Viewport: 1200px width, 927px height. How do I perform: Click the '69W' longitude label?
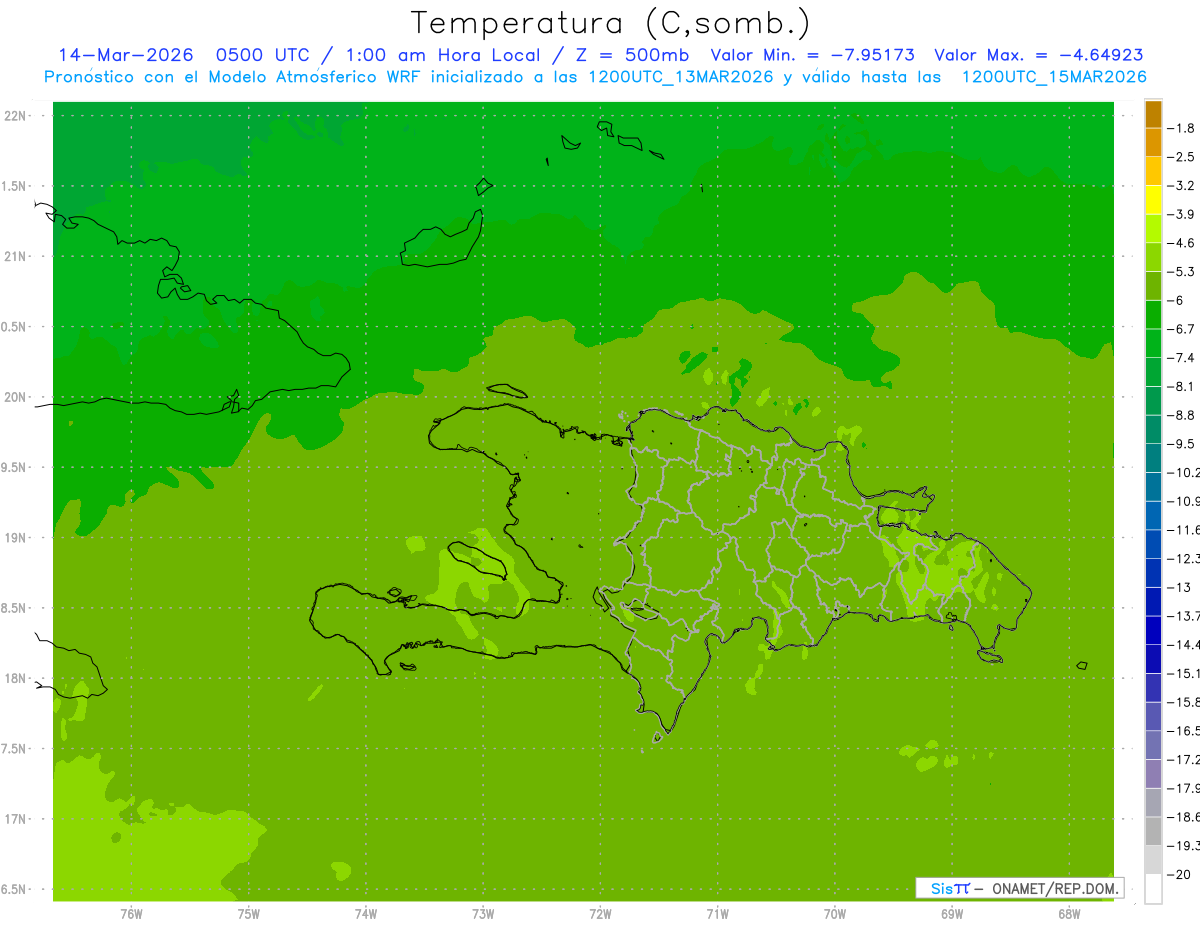pos(952,914)
